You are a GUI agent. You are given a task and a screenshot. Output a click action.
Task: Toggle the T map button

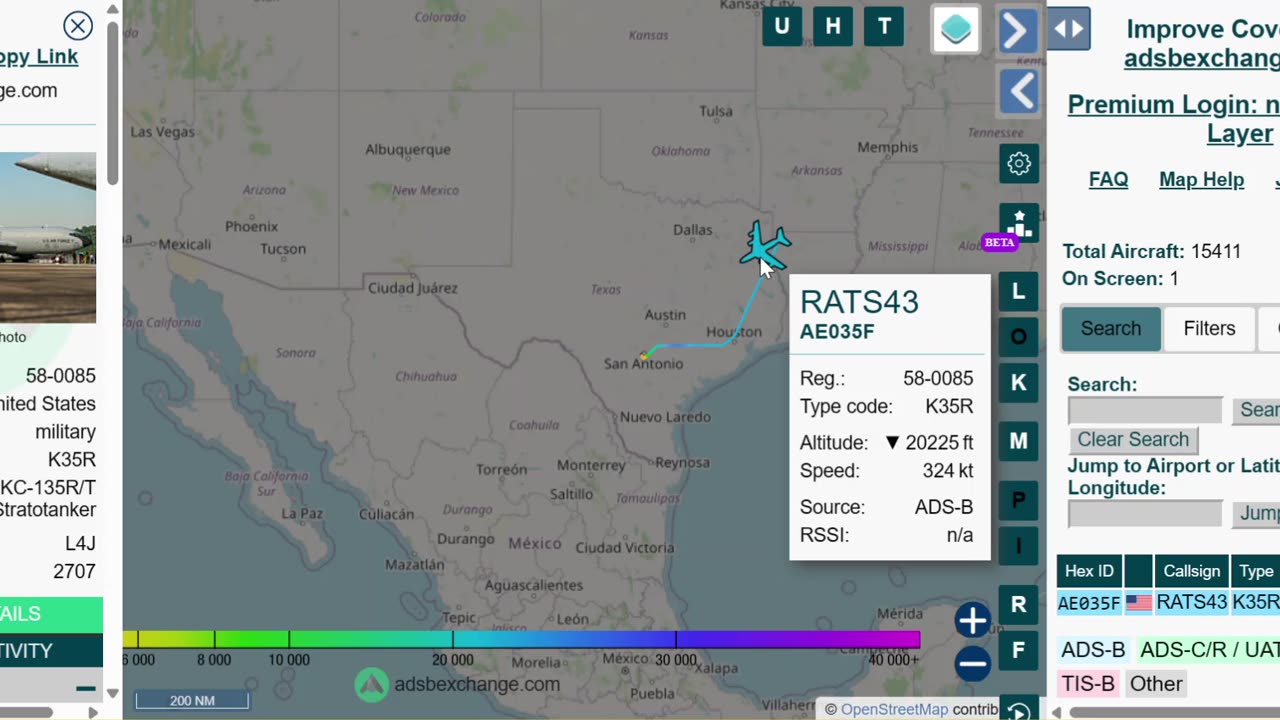884,27
